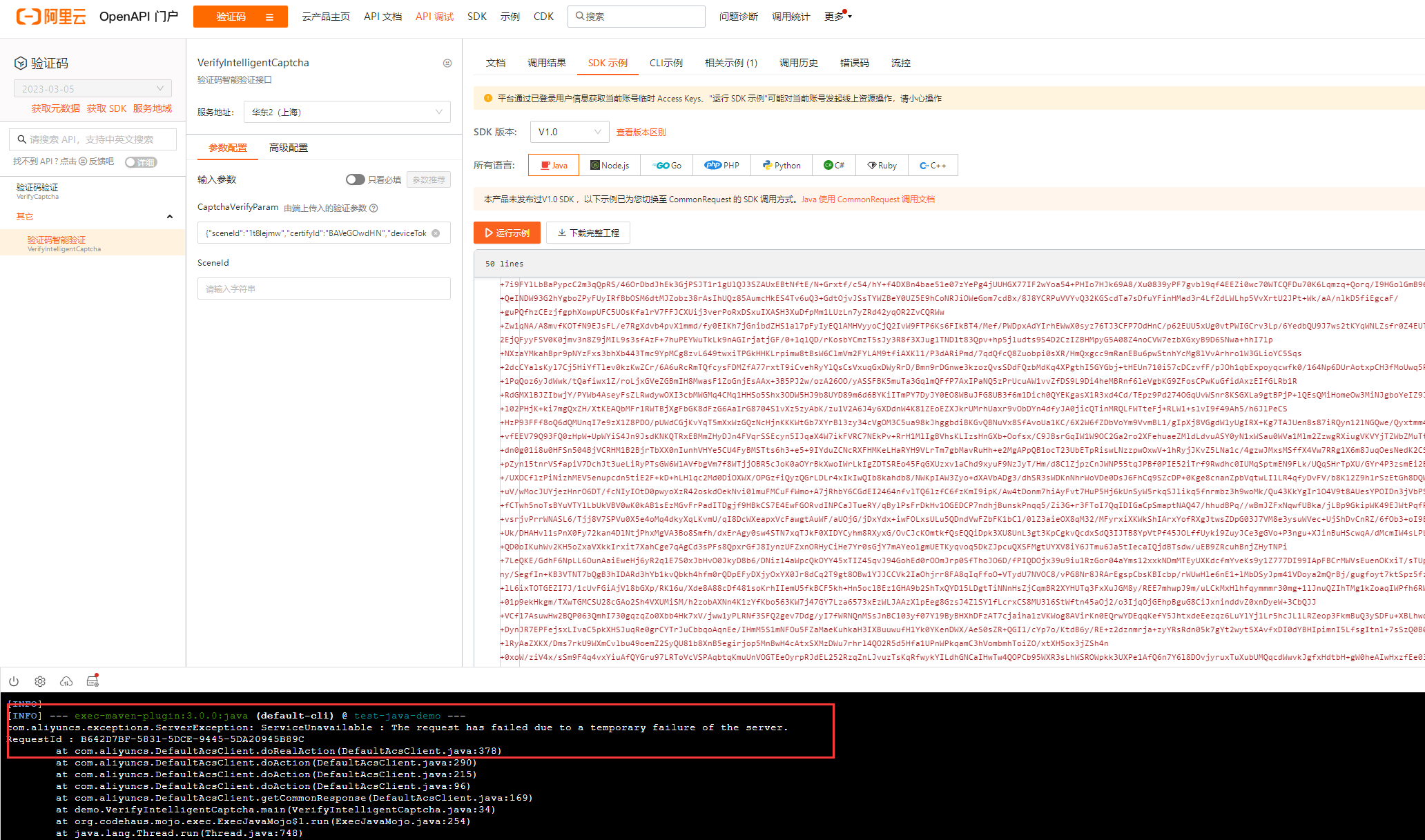Open 问题诊断 link
The width and height of the screenshot is (1425, 840).
click(739, 17)
